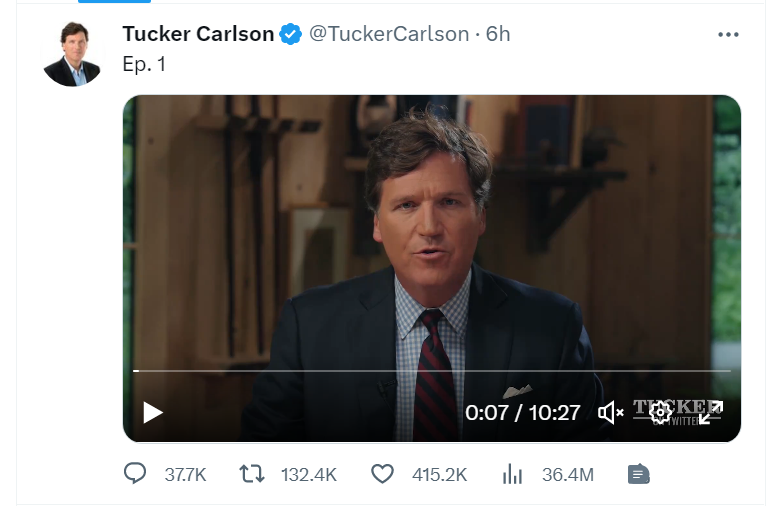Click the video progress bar
This screenshot has width=769, height=506.
pyautogui.click(x=432, y=371)
